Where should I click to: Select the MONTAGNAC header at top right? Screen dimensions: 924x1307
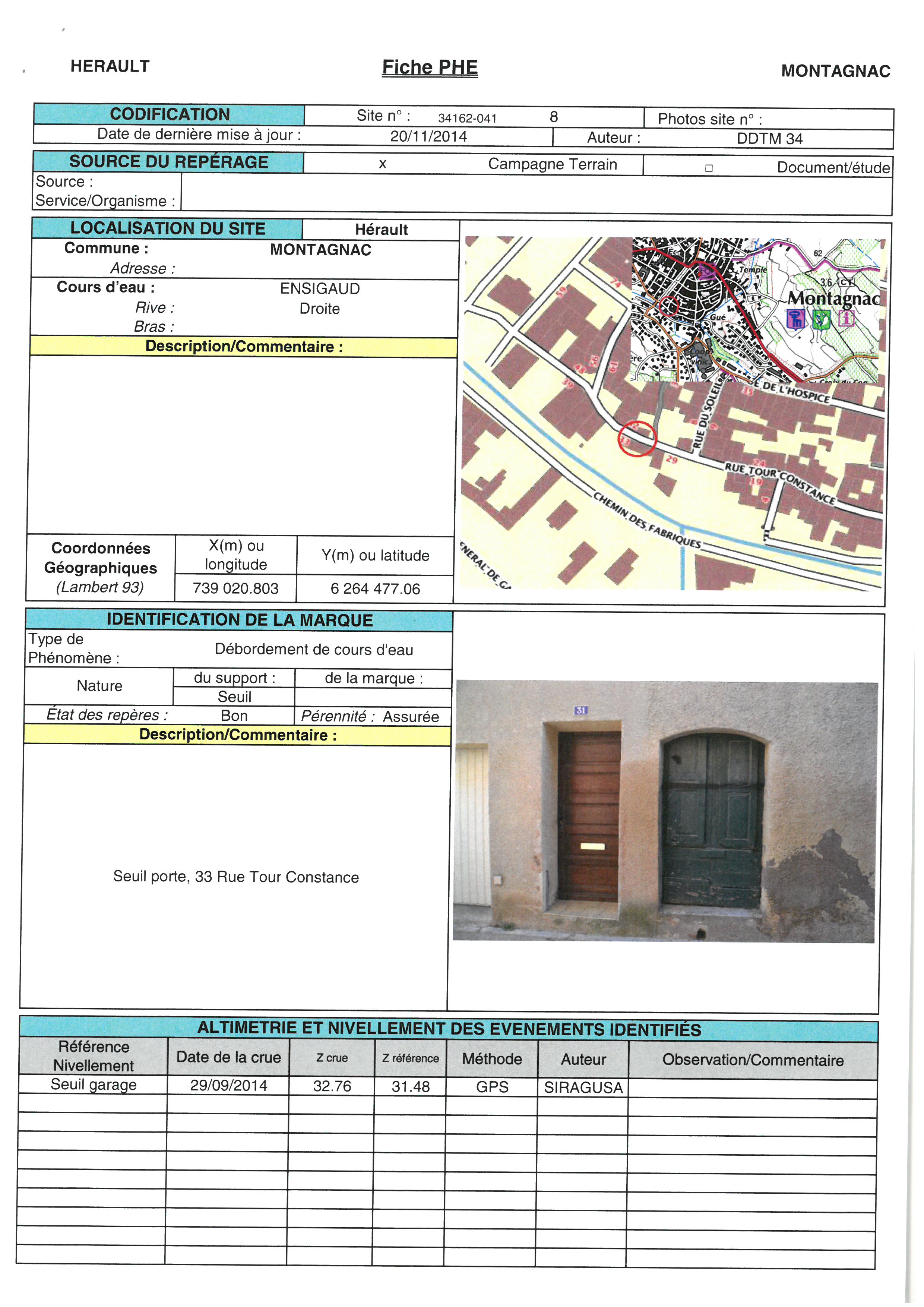click(835, 71)
